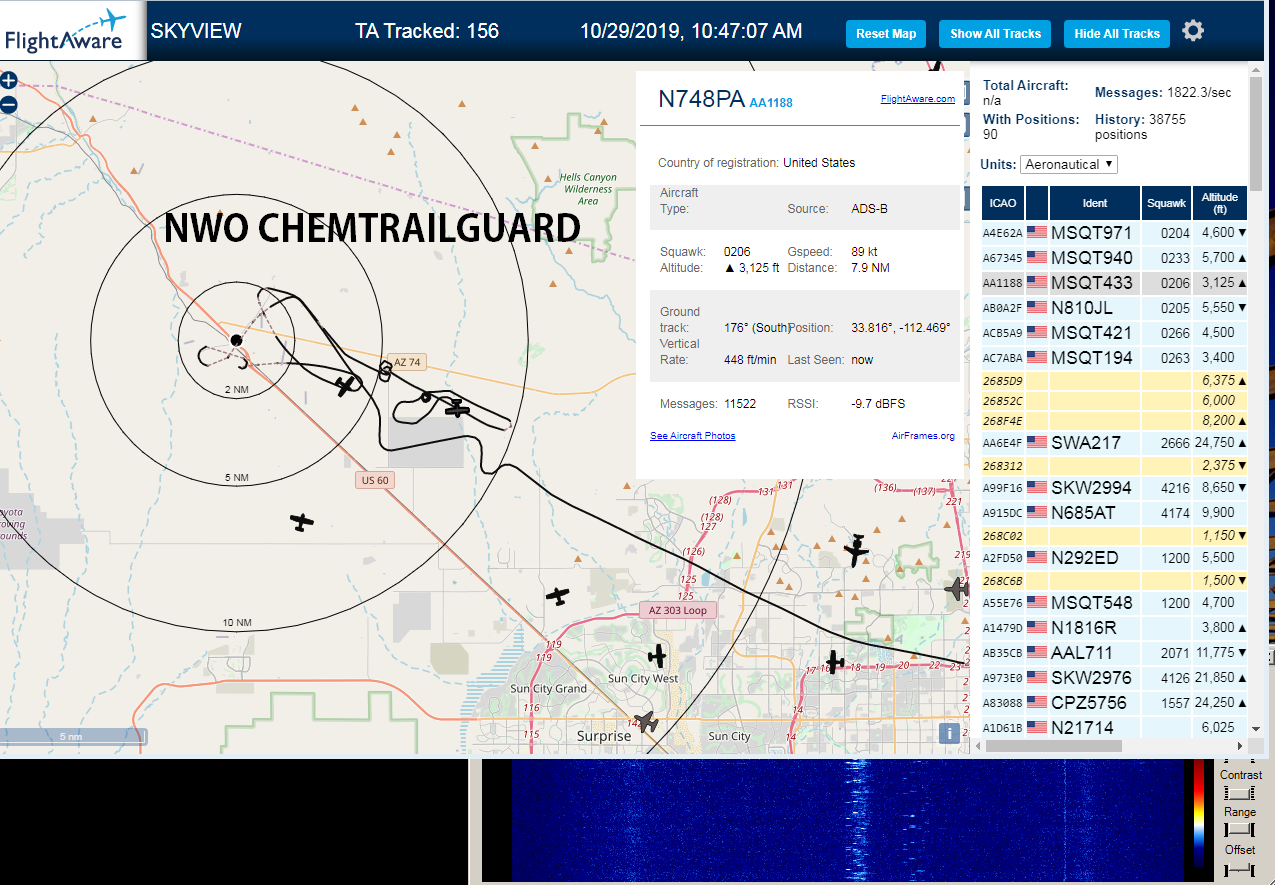Select aircraft icon above the gray airfield block
Viewport: 1275px width, 885px height.
(457, 407)
